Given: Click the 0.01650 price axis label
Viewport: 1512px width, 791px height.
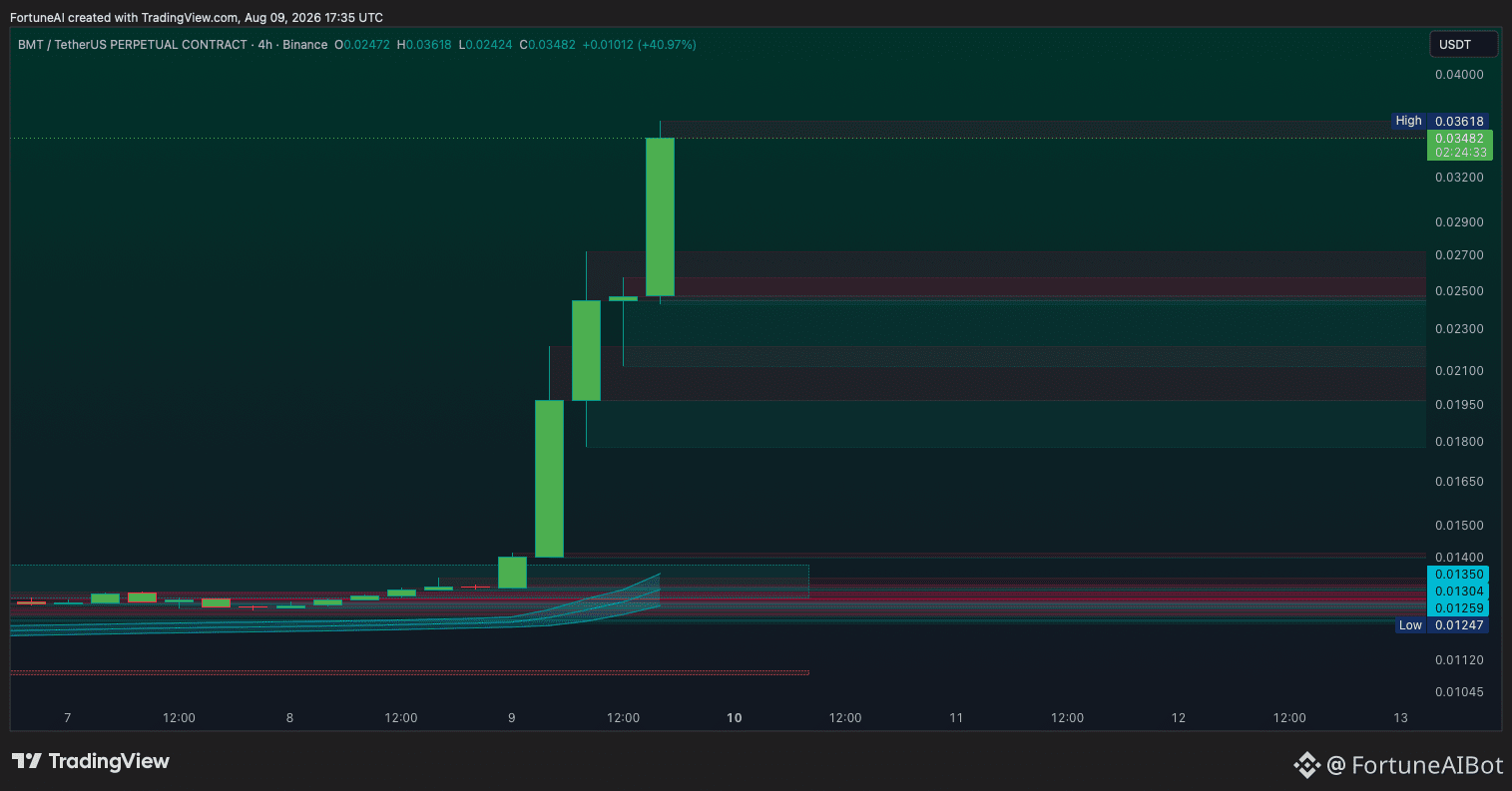Looking at the screenshot, I should [1459, 482].
